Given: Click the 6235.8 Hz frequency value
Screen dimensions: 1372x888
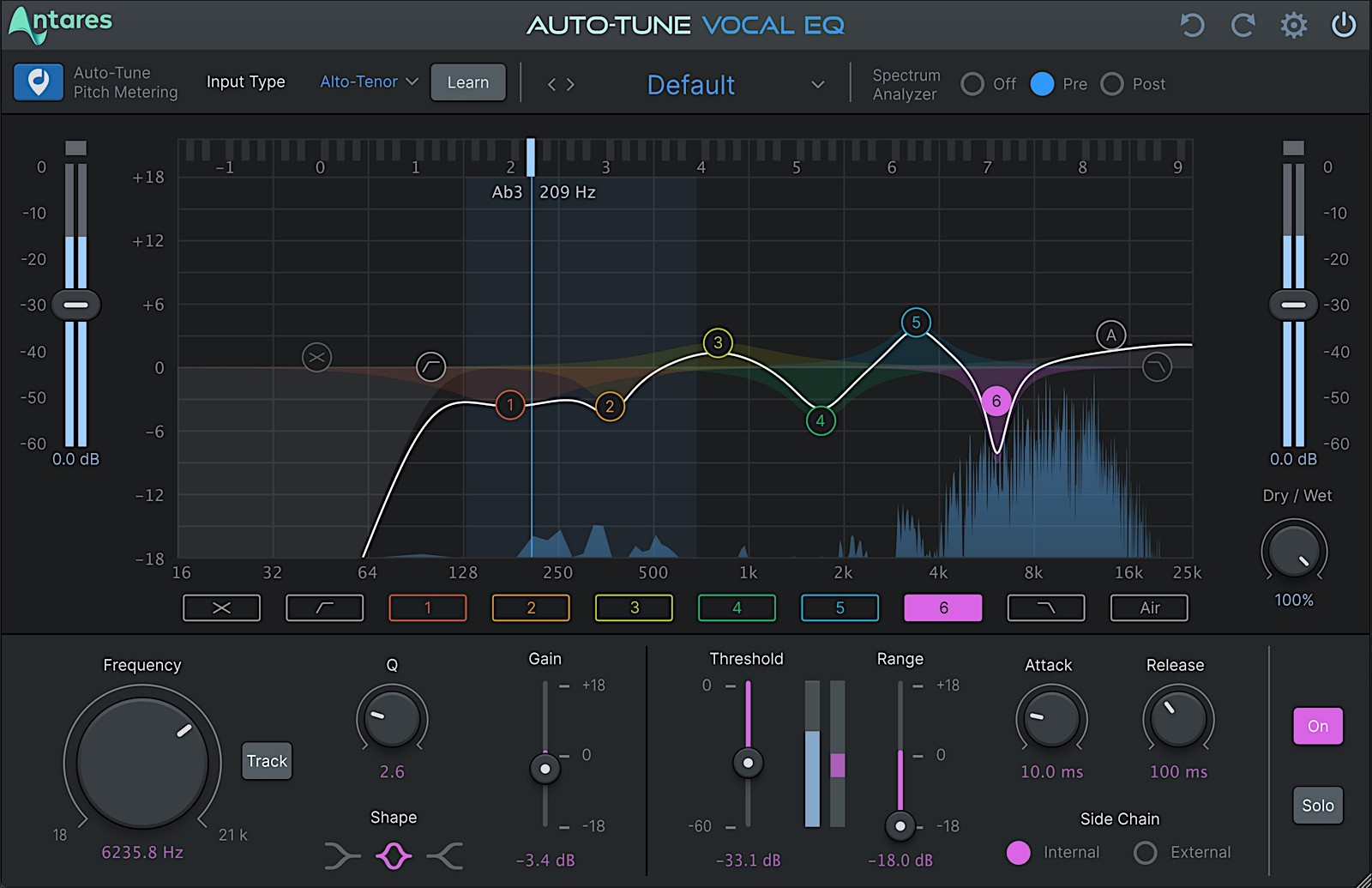Looking at the screenshot, I should click(142, 852).
